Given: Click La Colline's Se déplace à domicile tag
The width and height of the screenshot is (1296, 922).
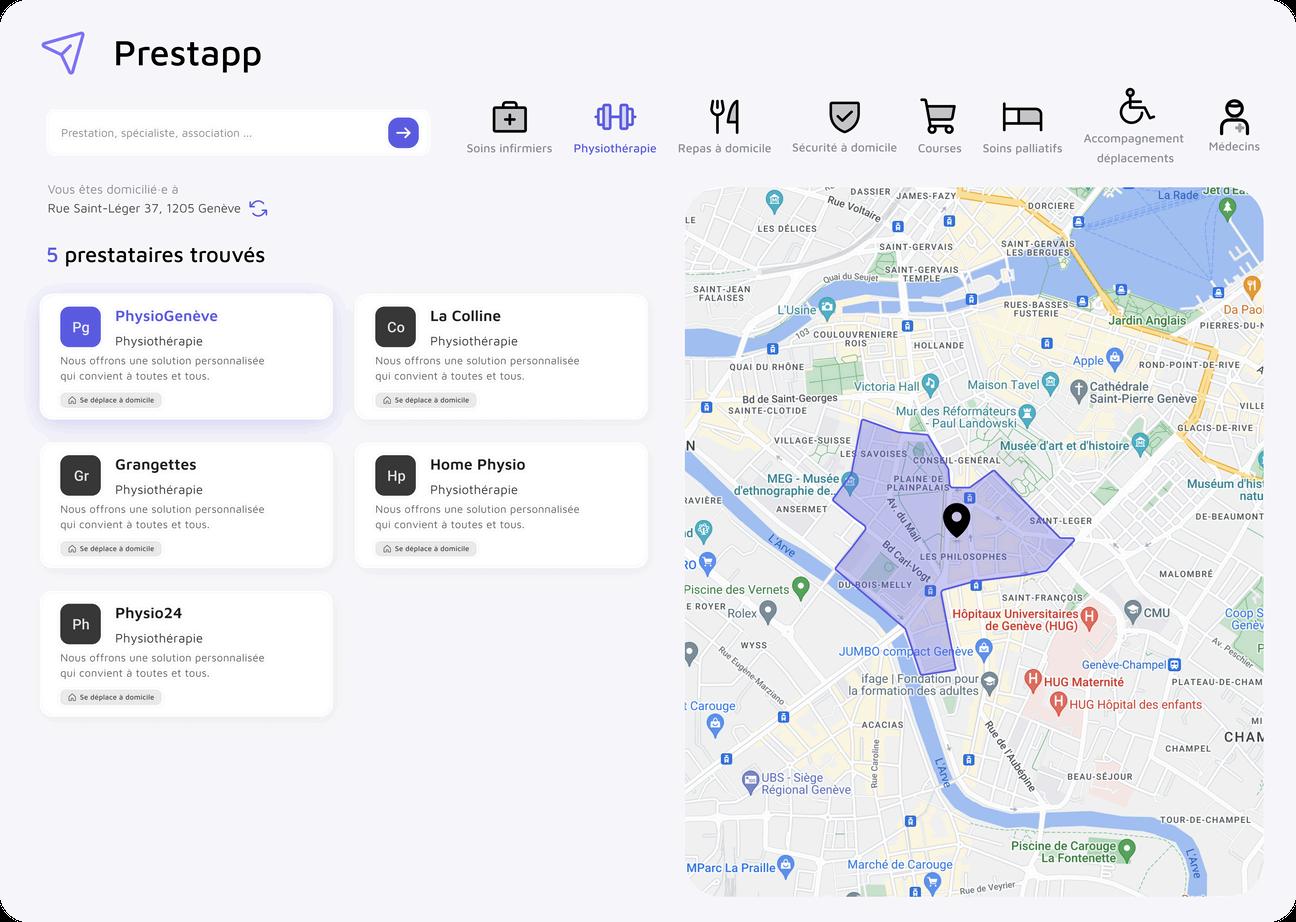Looking at the screenshot, I should tap(426, 400).
